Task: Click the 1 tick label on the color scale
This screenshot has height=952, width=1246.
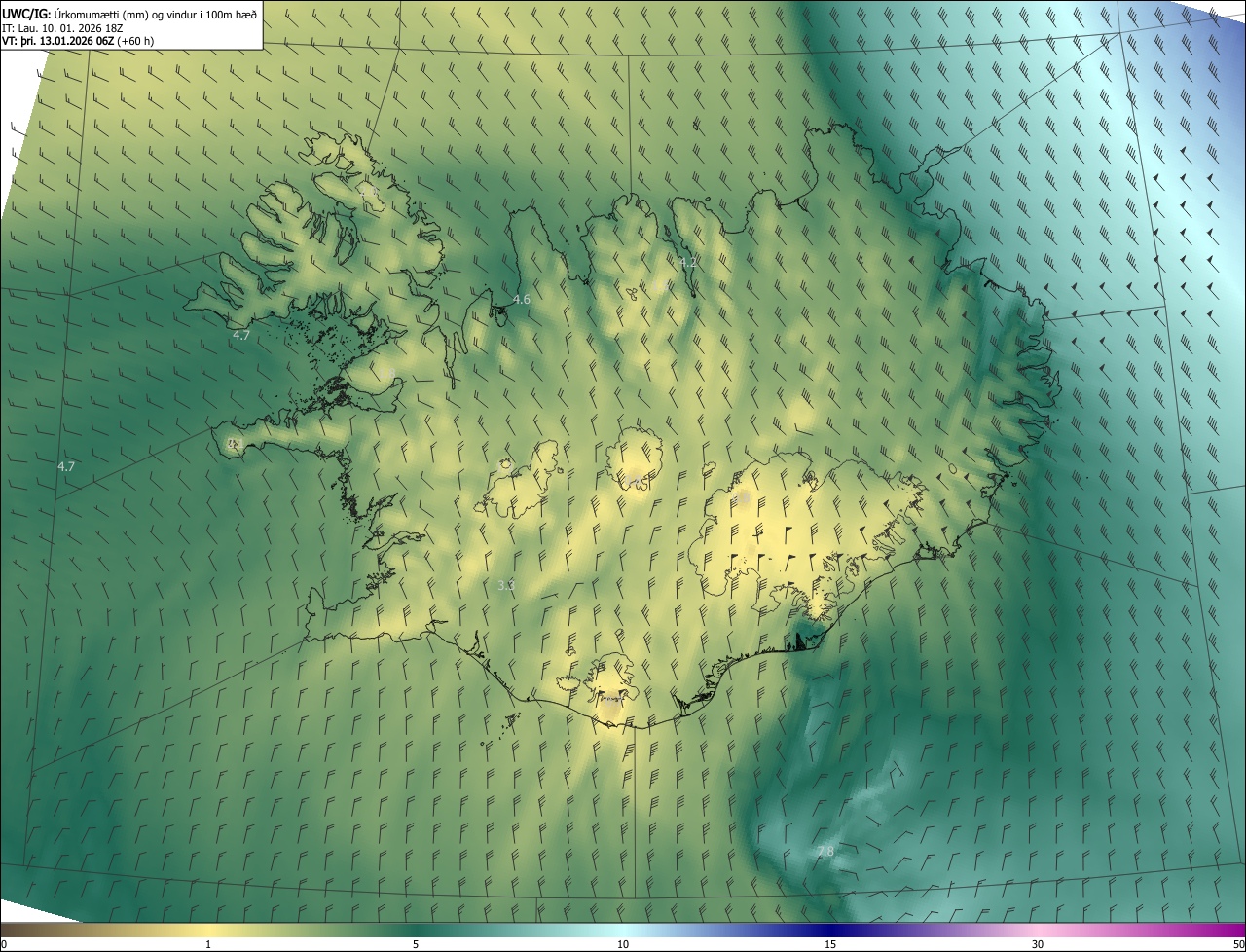Action: point(208,944)
